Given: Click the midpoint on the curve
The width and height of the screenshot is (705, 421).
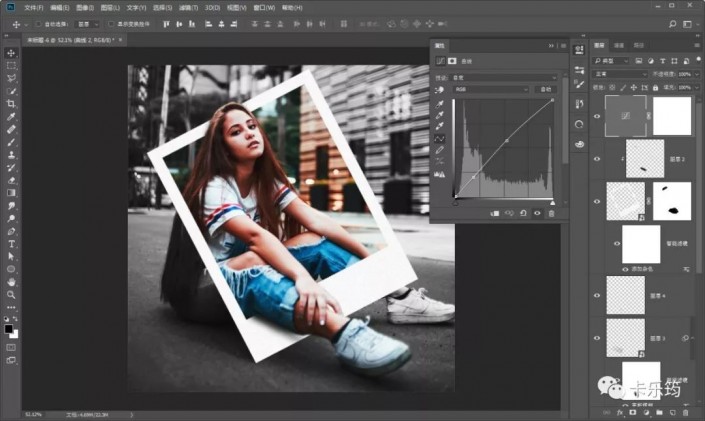Looking at the screenshot, I should [x=507, y=141].
